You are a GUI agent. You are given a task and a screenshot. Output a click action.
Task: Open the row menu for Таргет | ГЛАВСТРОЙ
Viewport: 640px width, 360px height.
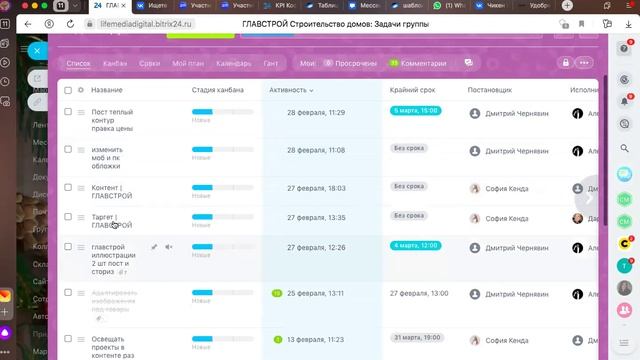click(81, 217)
